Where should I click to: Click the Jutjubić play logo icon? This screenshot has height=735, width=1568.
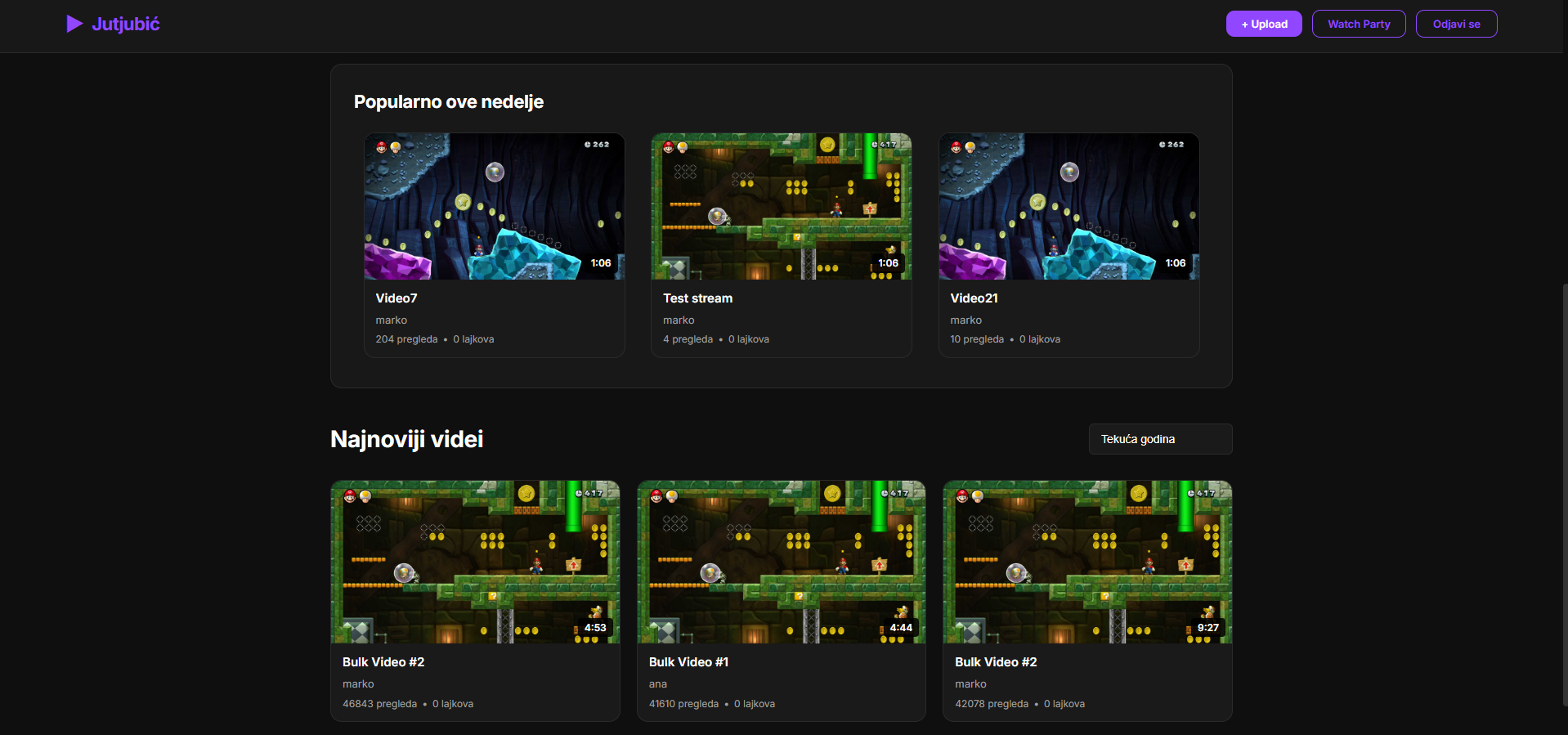point(74,24)
